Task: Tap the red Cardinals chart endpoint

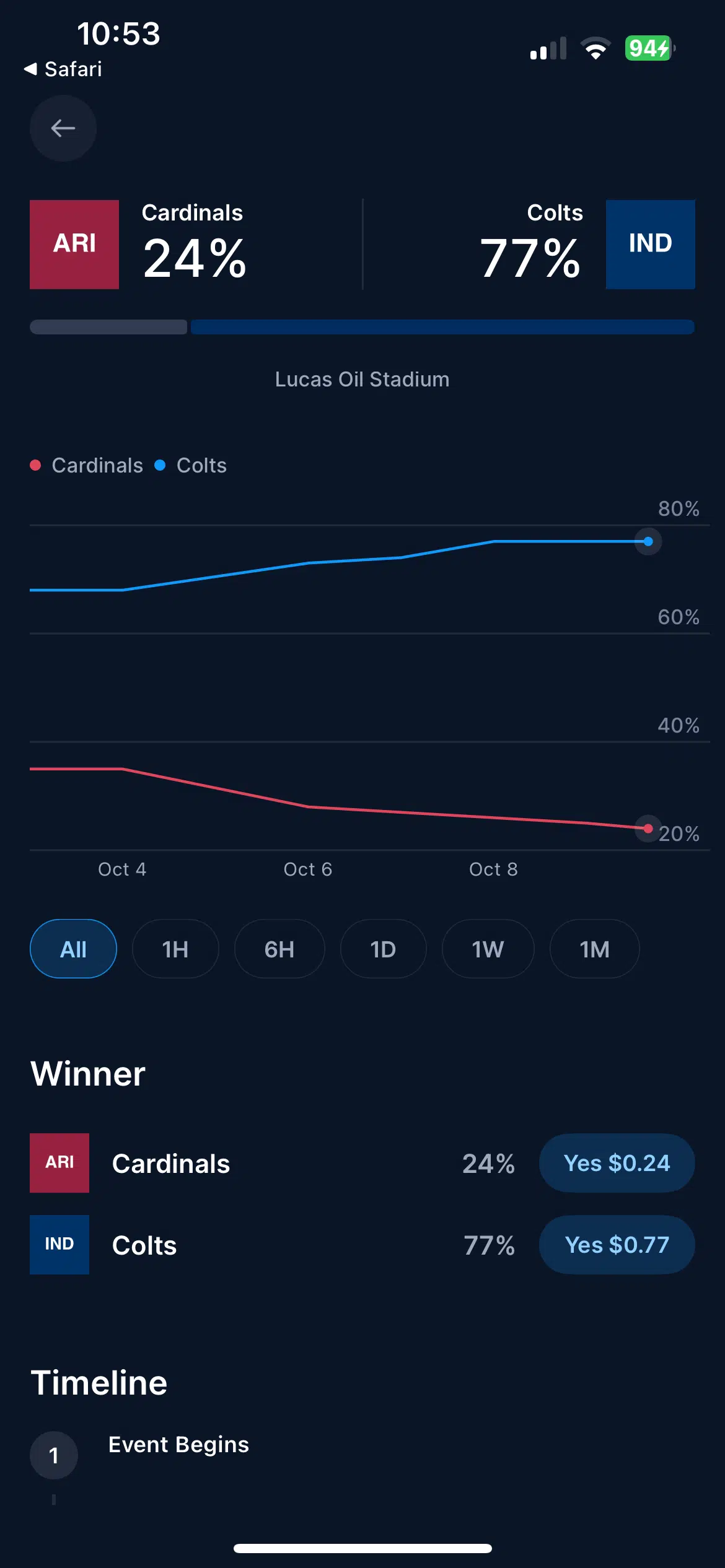Action: pos(648,829)
